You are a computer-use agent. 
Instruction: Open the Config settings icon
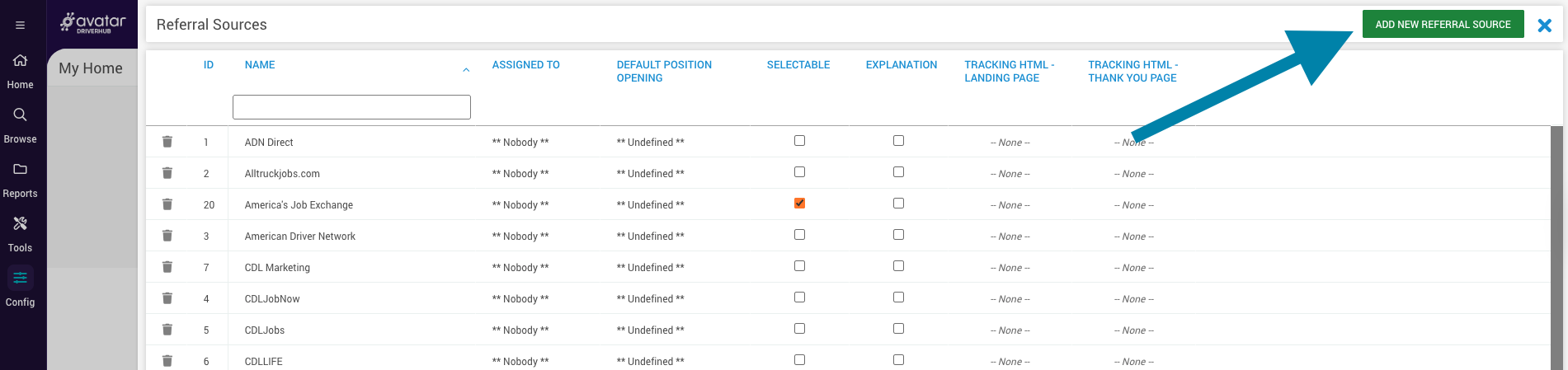(x=20, y=279)
